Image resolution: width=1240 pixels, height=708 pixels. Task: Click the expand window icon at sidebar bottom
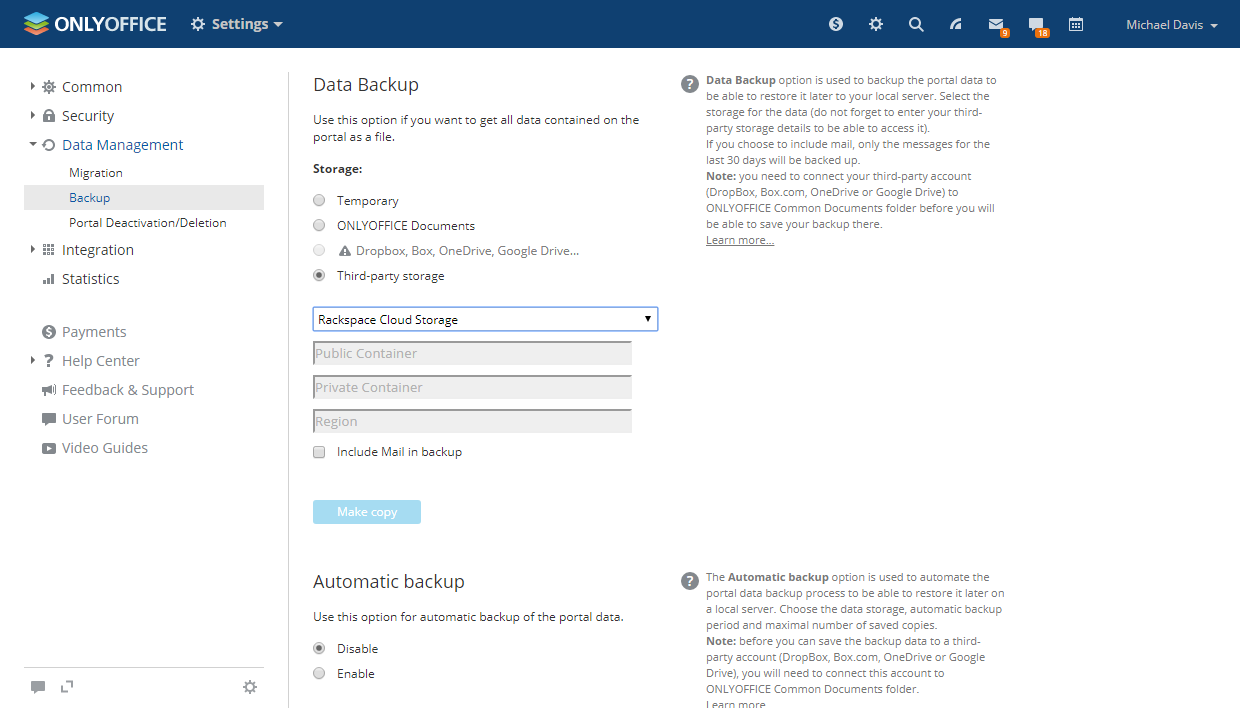pyautogui.click(x=67, y=686)
